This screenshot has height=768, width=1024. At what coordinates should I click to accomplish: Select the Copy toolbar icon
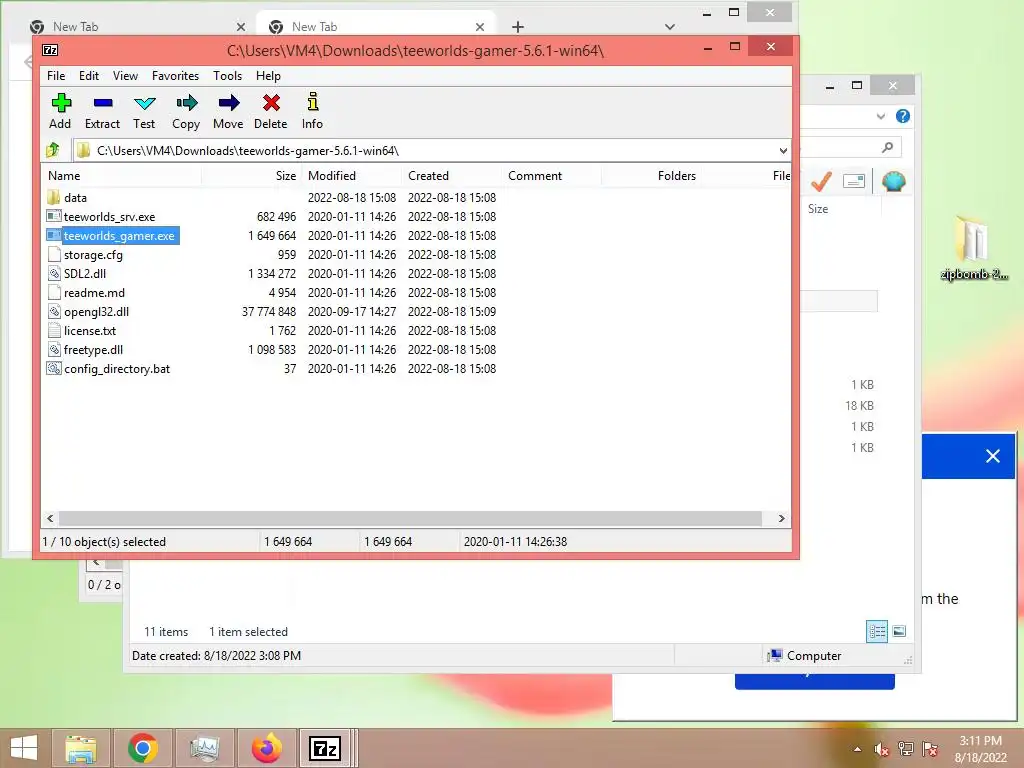pos(186,103)
